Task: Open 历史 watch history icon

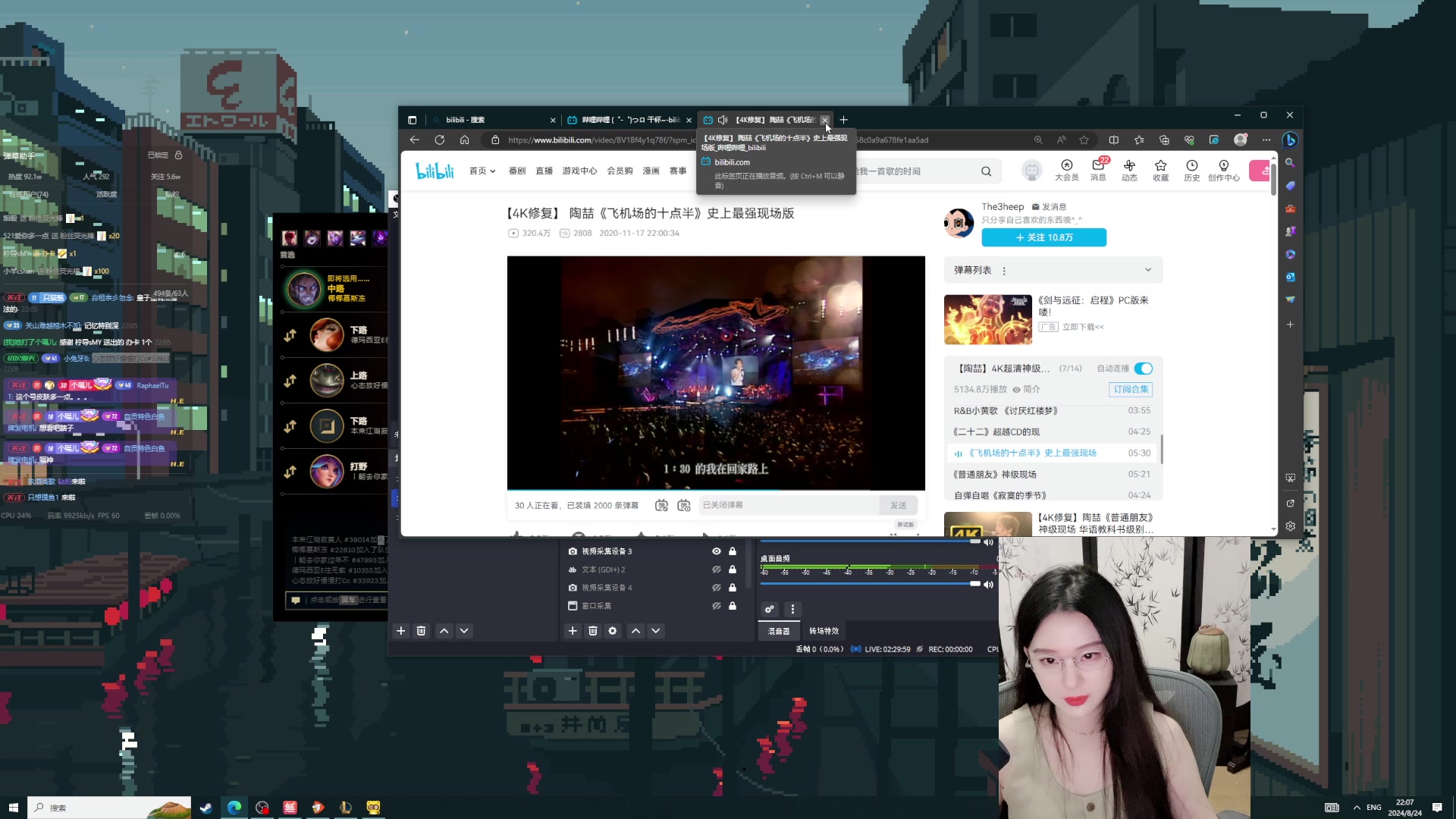Action: [1191, 171]
